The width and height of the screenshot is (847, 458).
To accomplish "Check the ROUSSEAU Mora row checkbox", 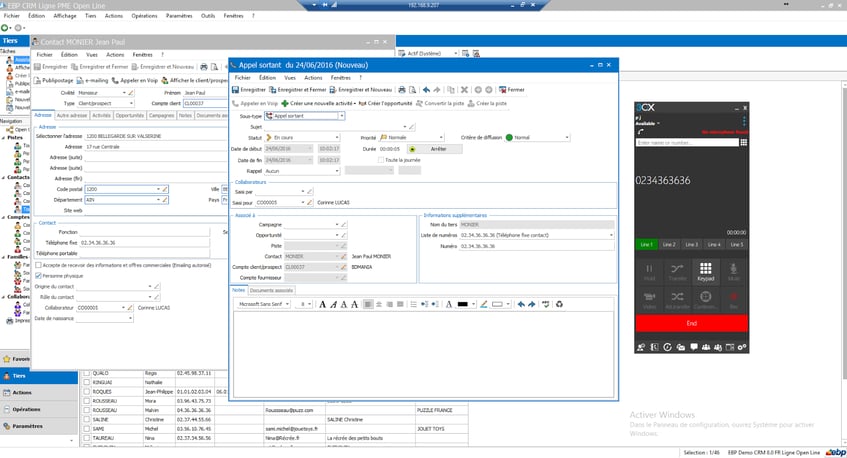I will (86, 401).
